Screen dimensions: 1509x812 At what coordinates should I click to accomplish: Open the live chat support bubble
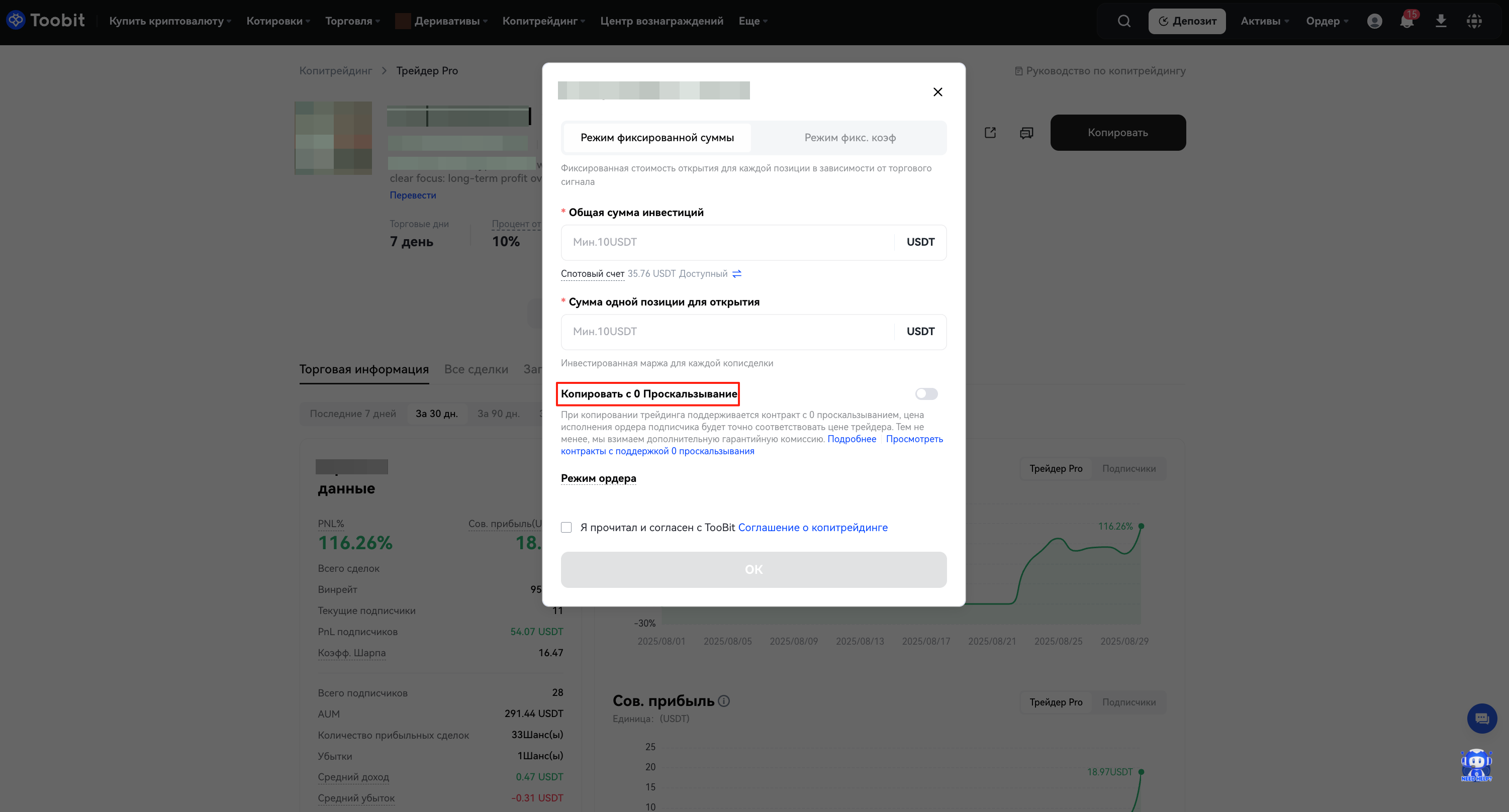click(1481, 719)
